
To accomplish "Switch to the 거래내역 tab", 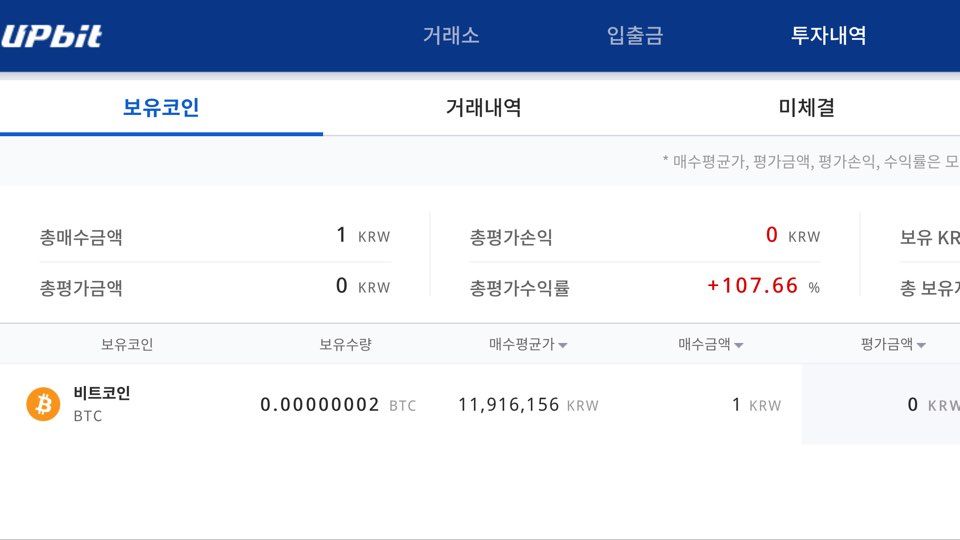I will click(x=483, y=108).
